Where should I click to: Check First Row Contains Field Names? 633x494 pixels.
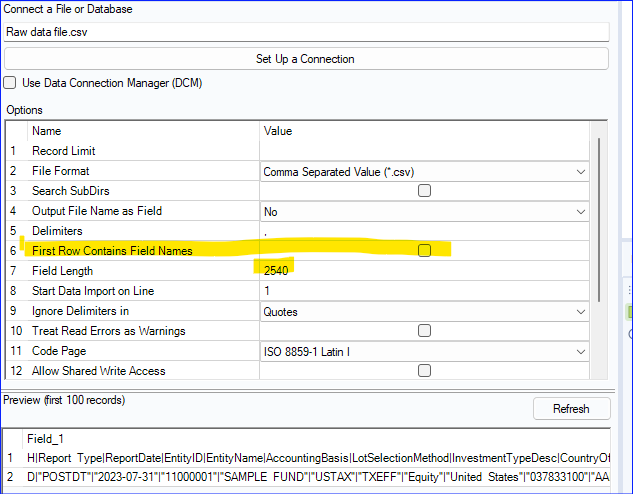424,251
